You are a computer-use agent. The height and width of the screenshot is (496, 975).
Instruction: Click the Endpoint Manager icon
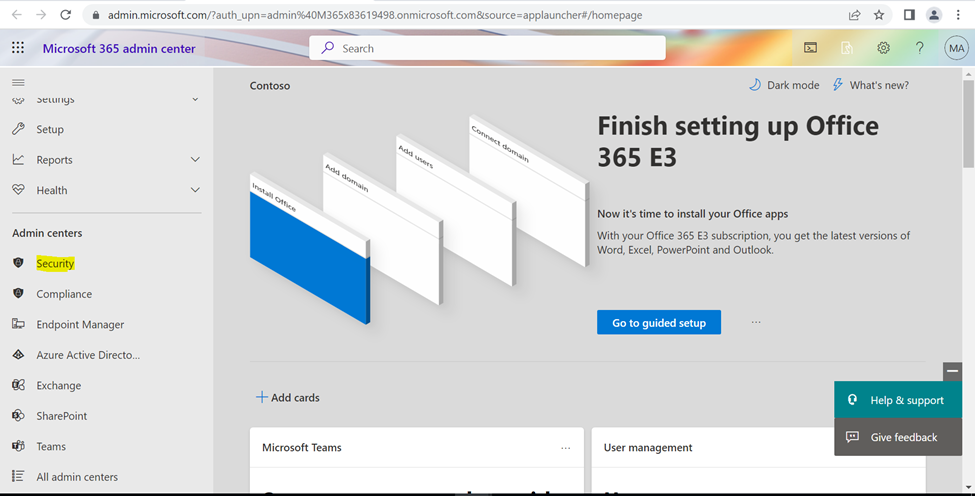click(19, 324)
